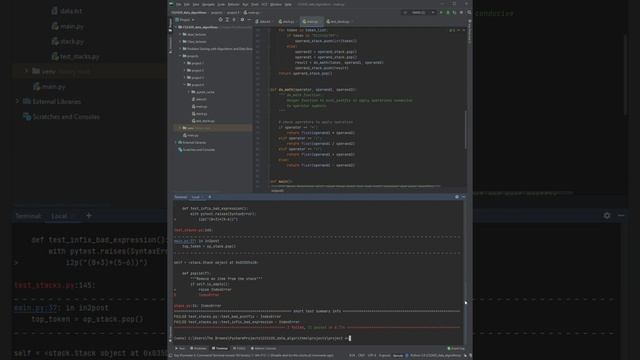The height and width of the screenshot is (360, 640).
Task: Expand the .pytest_cache folder
Action: pos(189,92)
